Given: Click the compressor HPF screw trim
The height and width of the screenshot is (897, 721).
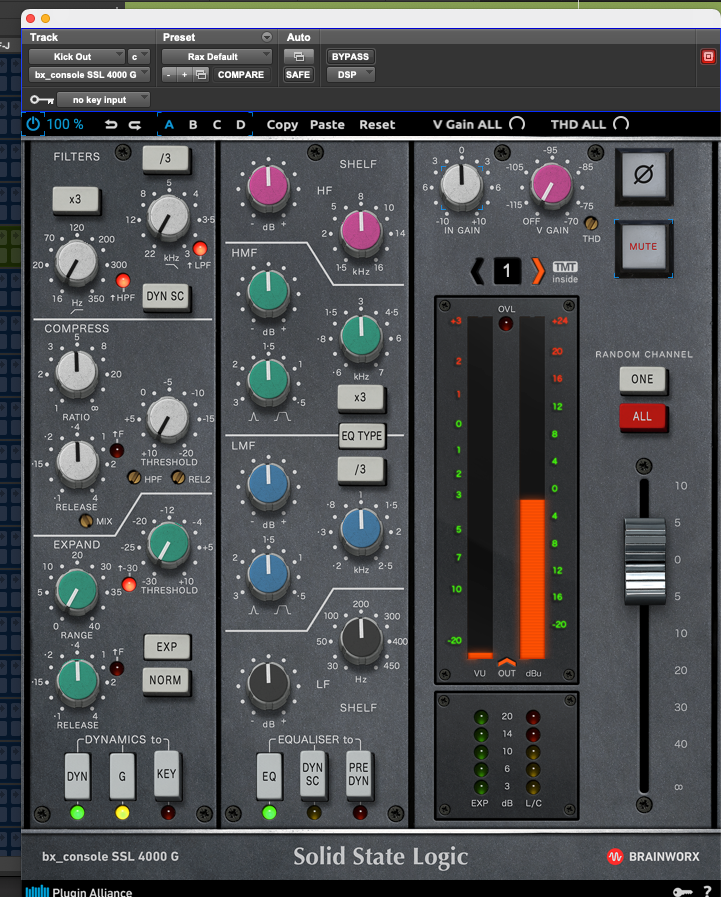Looking at the screenshot, I should (x=134, y=477).
